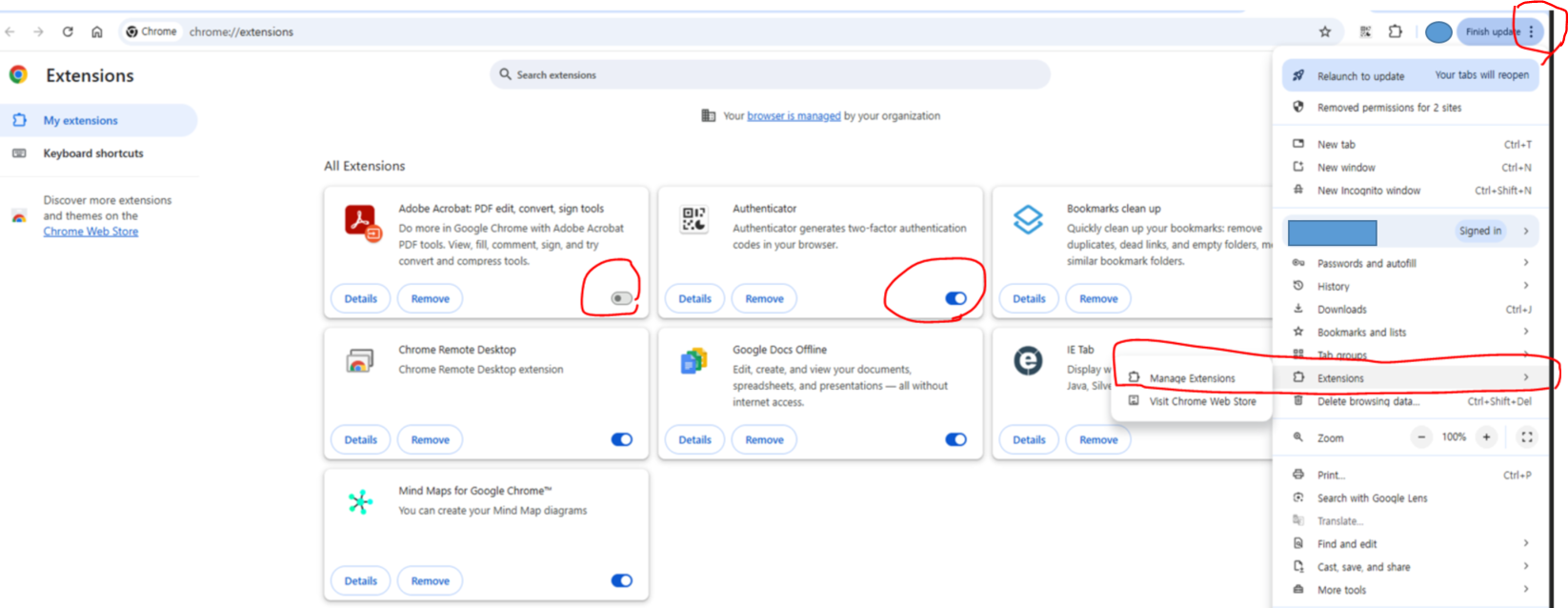Open Downloads from the menu
This screenshot has width=1568, height=608.
pyautogui.click(x=1411, y=309)
